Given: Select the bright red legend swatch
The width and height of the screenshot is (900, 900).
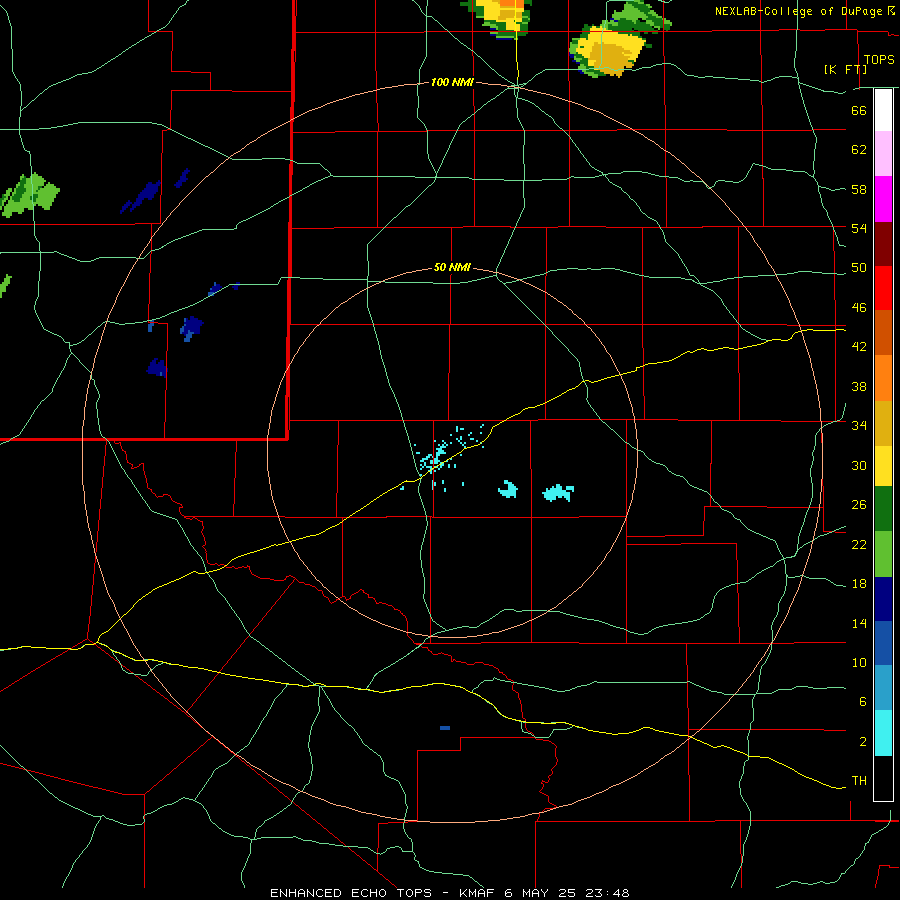Looking at the screenshot, I should [x=883, y=288].
